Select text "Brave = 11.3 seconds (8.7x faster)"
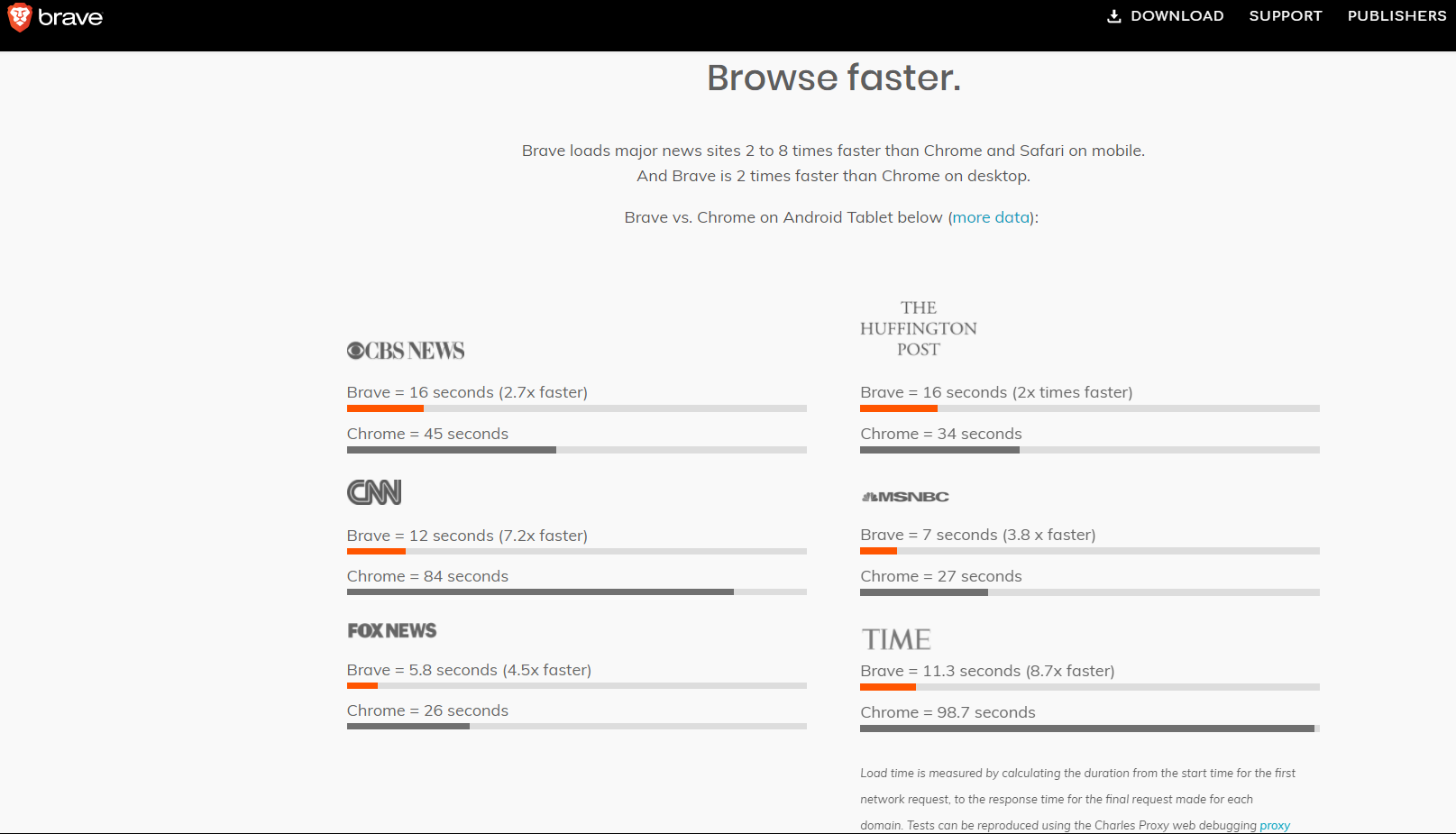The height and width of the screenshot is (834, 1456). [x=987, y=671]
